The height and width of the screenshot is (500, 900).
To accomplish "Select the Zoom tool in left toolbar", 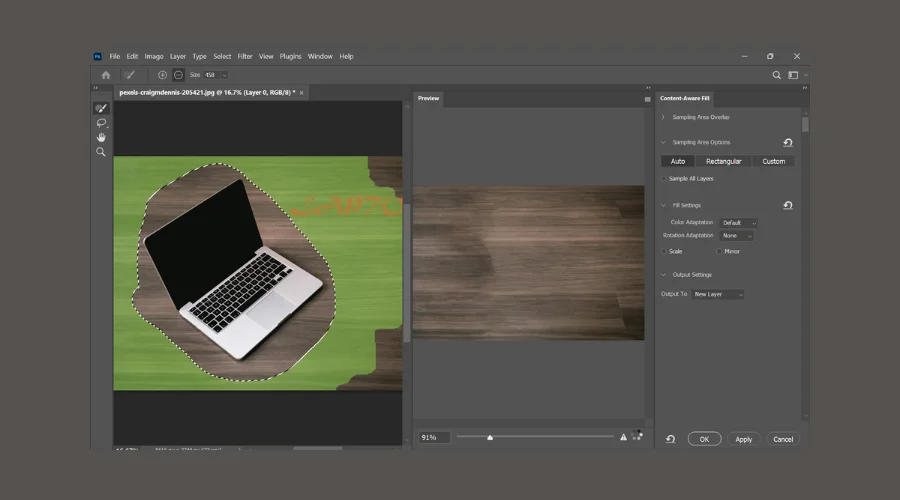I will (101, 152).
